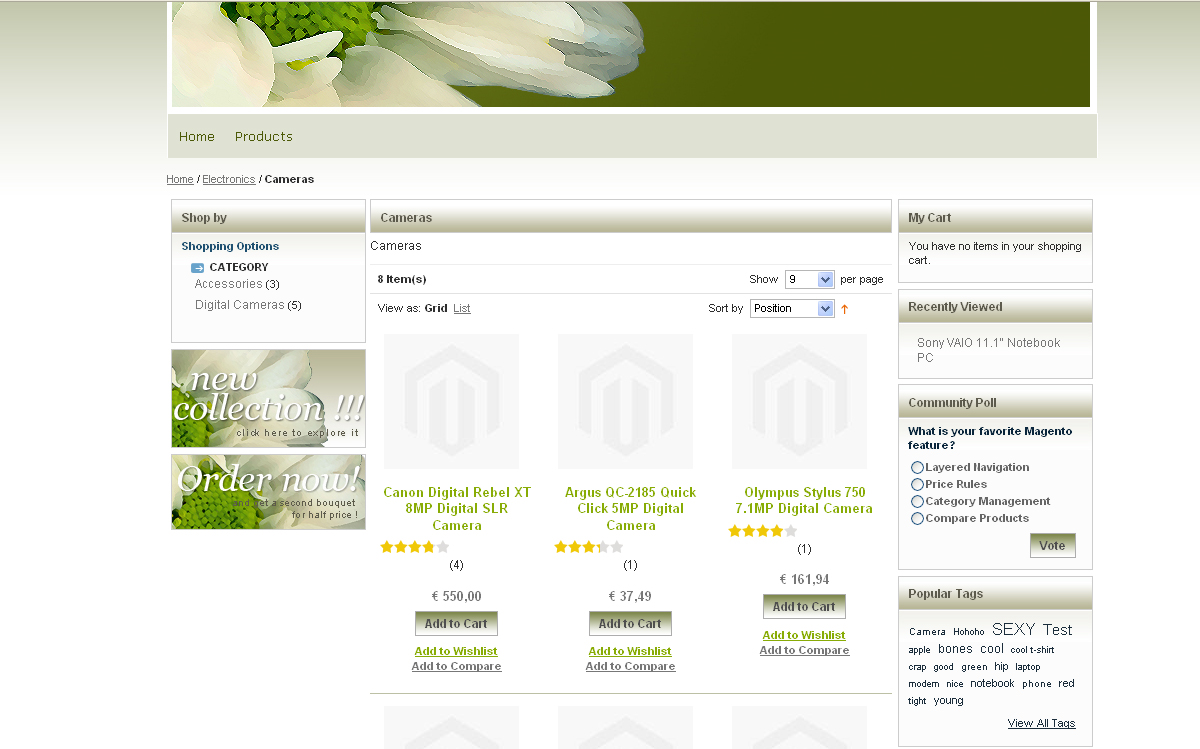This screenshot has height=749, width=1200.
Task: Click the notebook popular tag
Action: coord(992,684)
